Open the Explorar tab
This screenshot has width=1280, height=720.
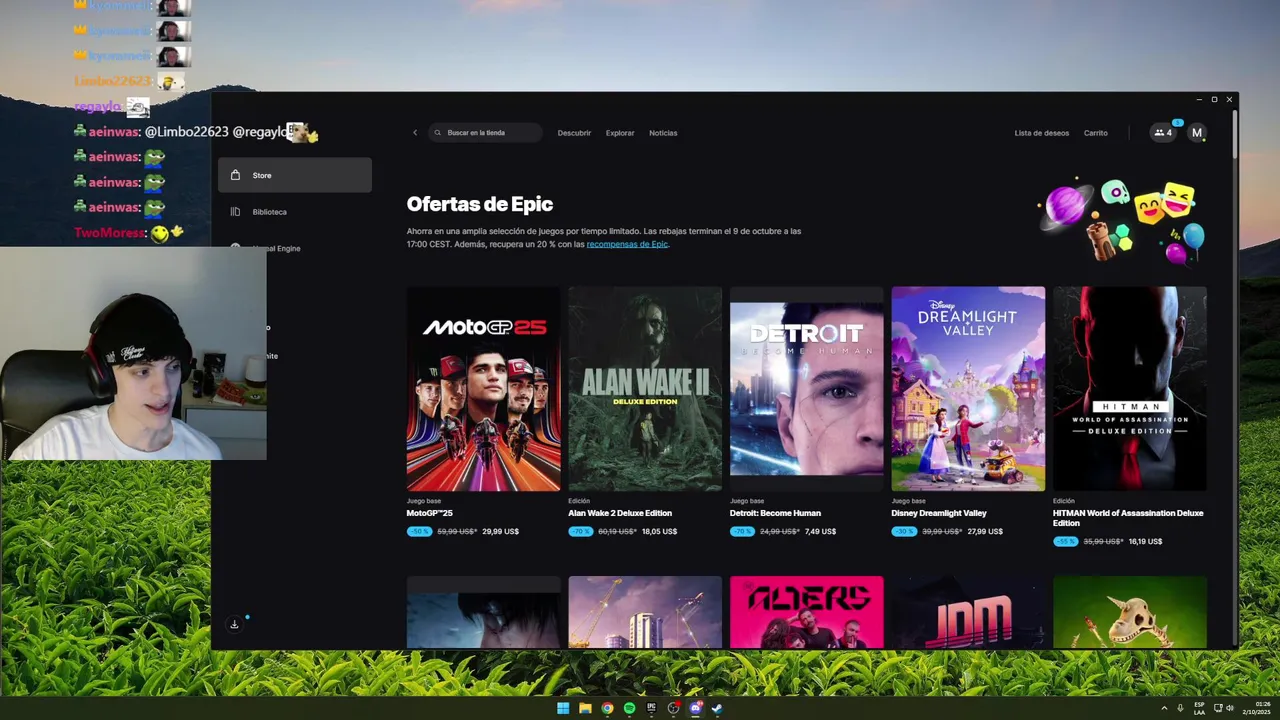pyautogui.click(x=620, y=133)
